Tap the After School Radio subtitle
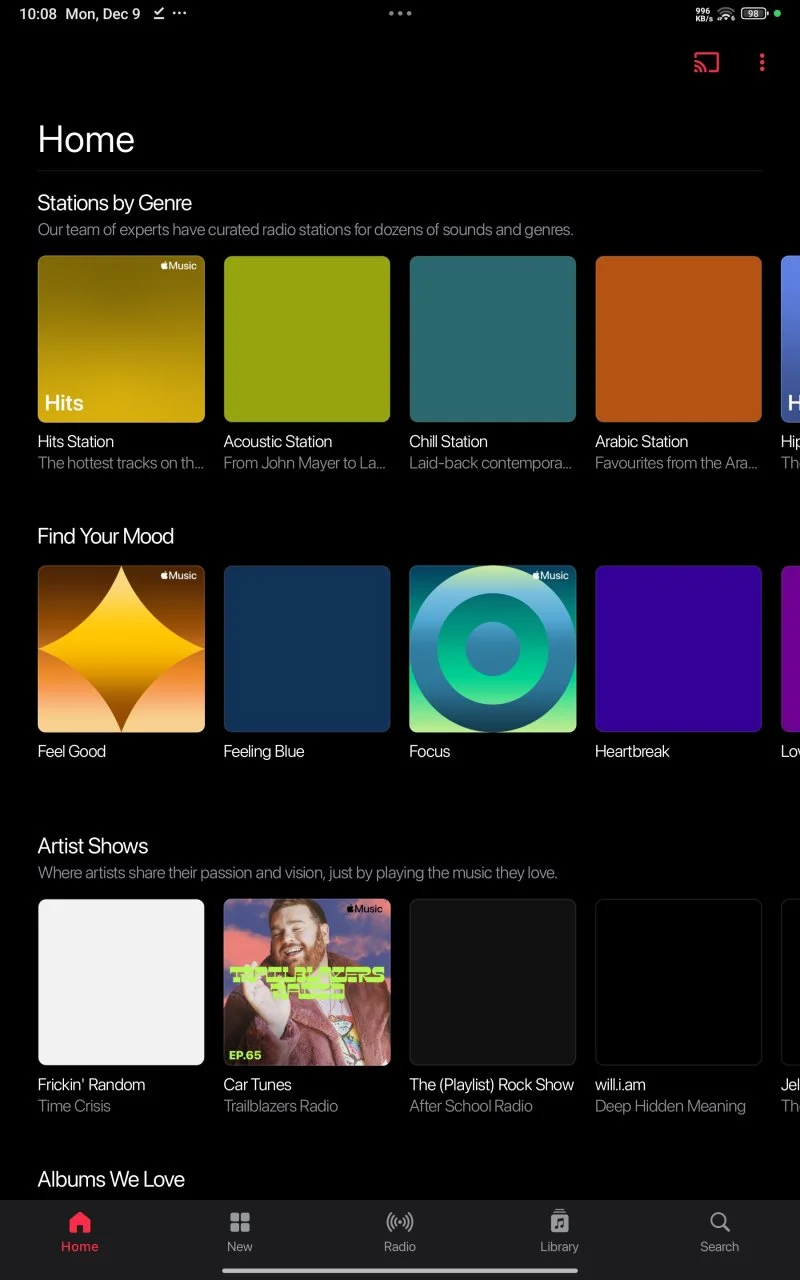 tap(471, 1106)
